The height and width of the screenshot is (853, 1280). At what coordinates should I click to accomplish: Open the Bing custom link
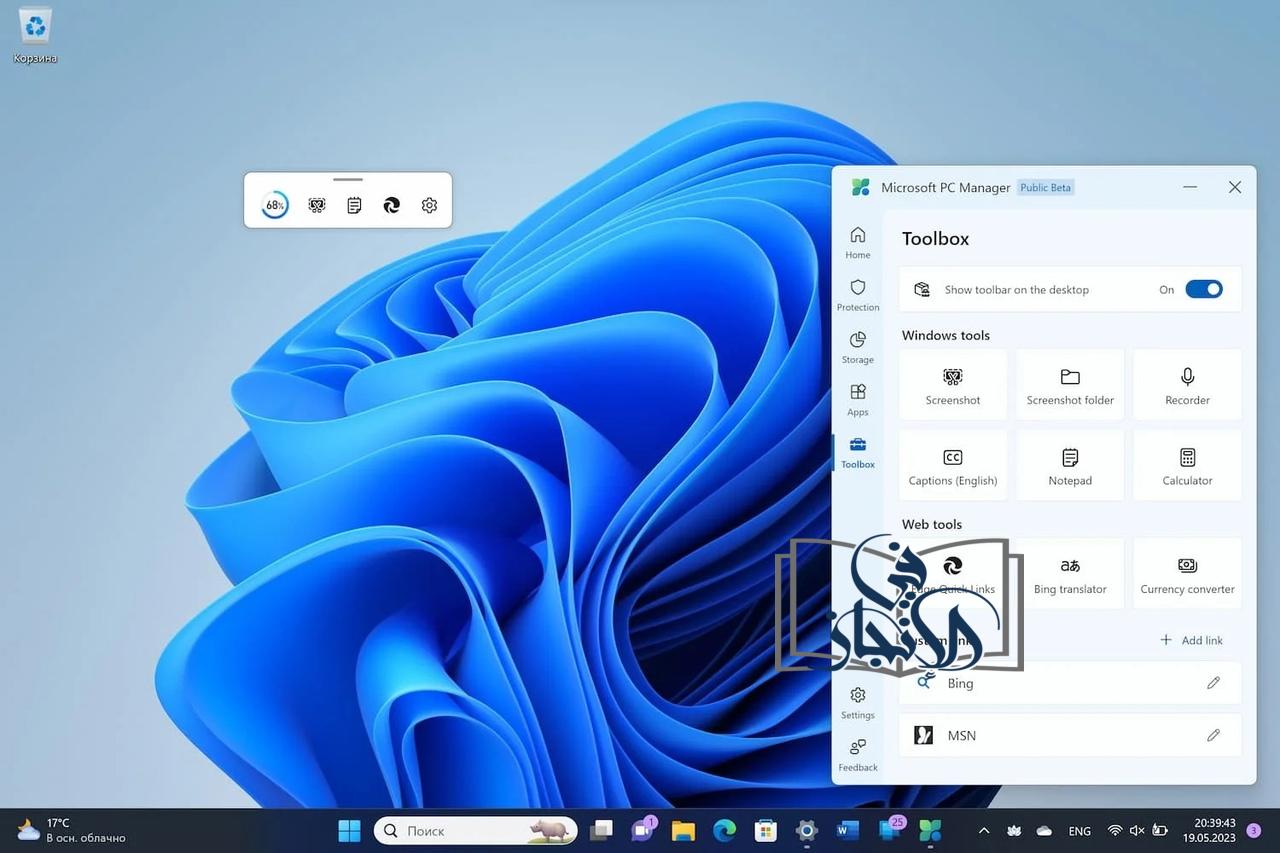[1070, 683]
